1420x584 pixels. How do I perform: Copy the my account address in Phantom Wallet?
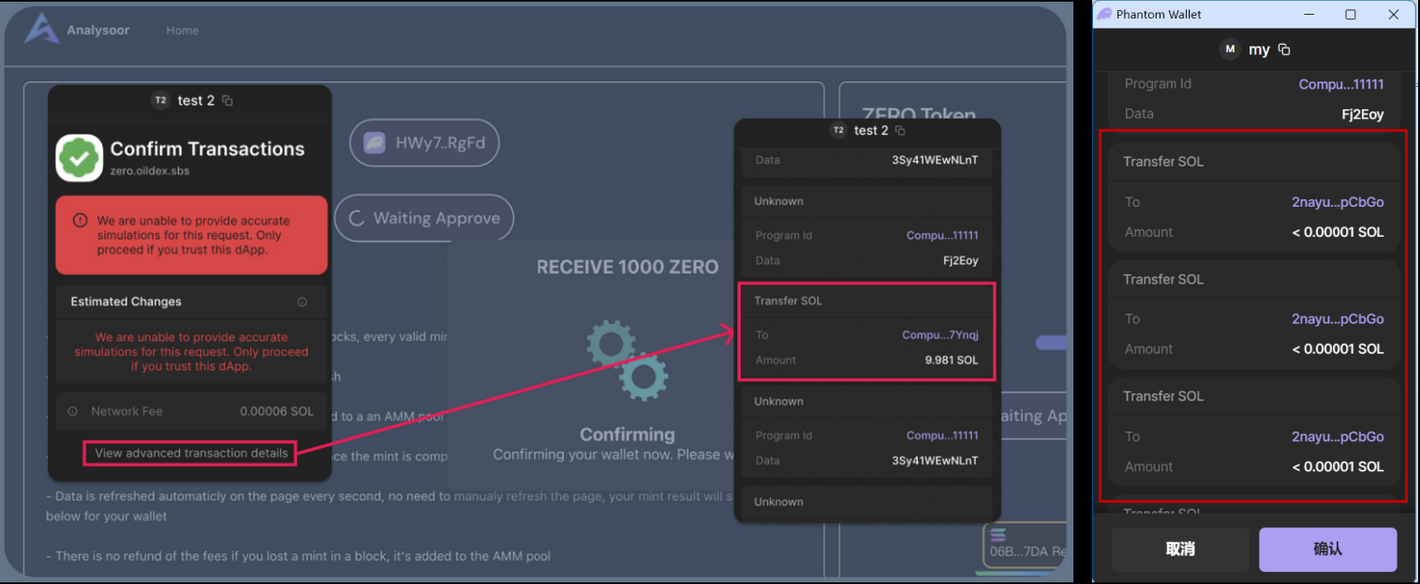(1285, 50)
